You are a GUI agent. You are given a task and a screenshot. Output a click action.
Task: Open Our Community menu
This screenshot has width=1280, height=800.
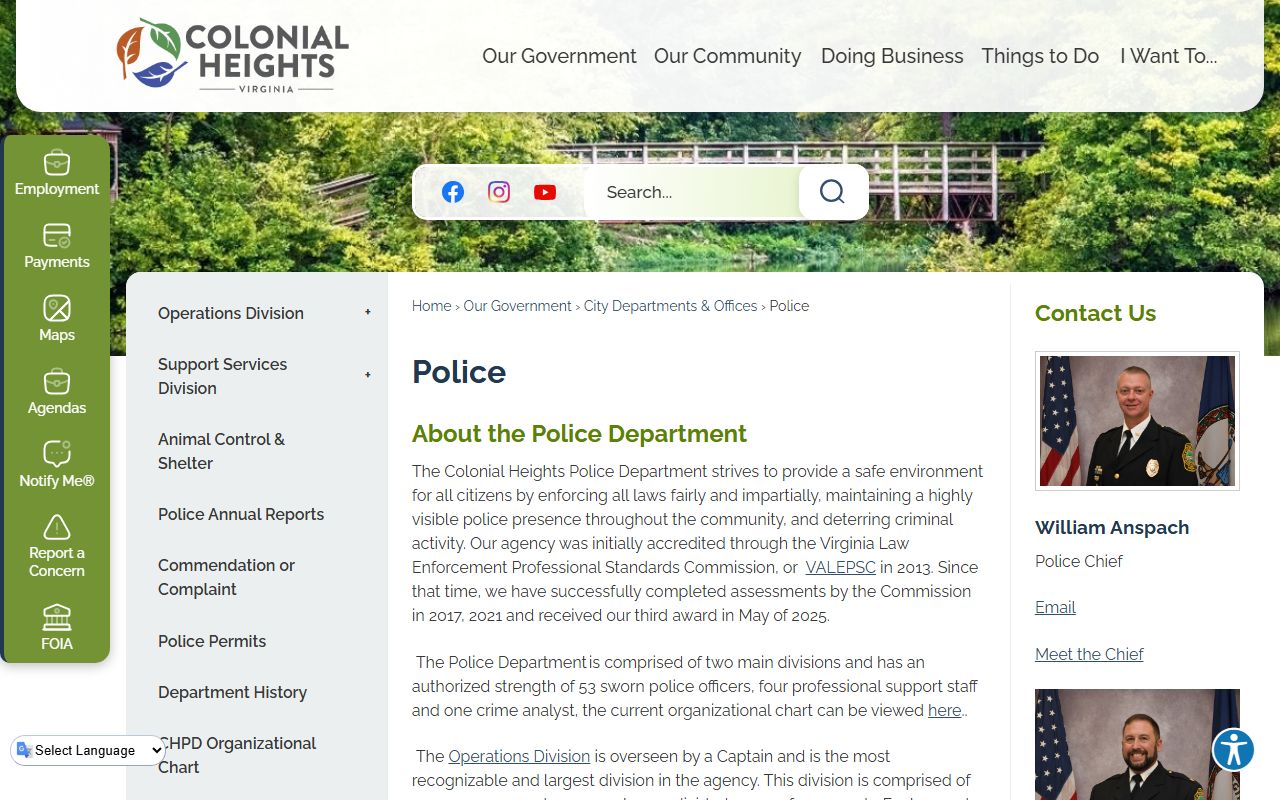[728, 56]
